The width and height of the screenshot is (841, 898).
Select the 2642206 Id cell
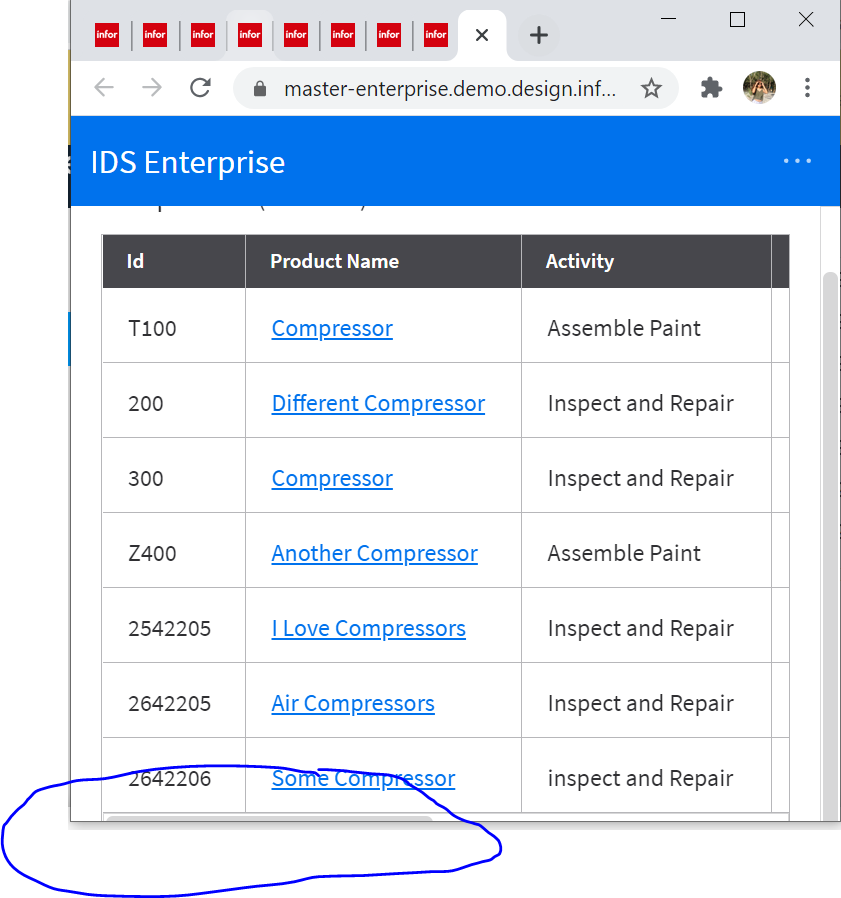pyautogui.click(x=174, y=775)
